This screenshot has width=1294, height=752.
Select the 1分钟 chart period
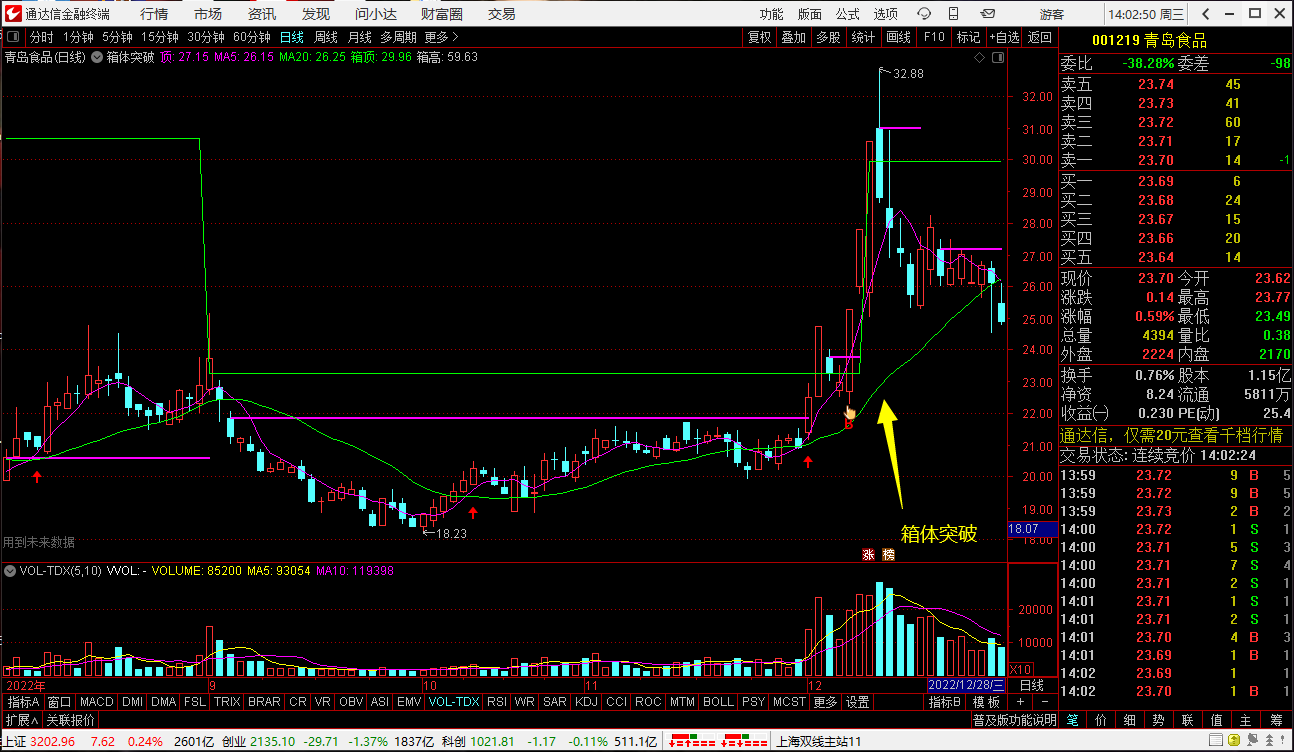pos(78,37)
